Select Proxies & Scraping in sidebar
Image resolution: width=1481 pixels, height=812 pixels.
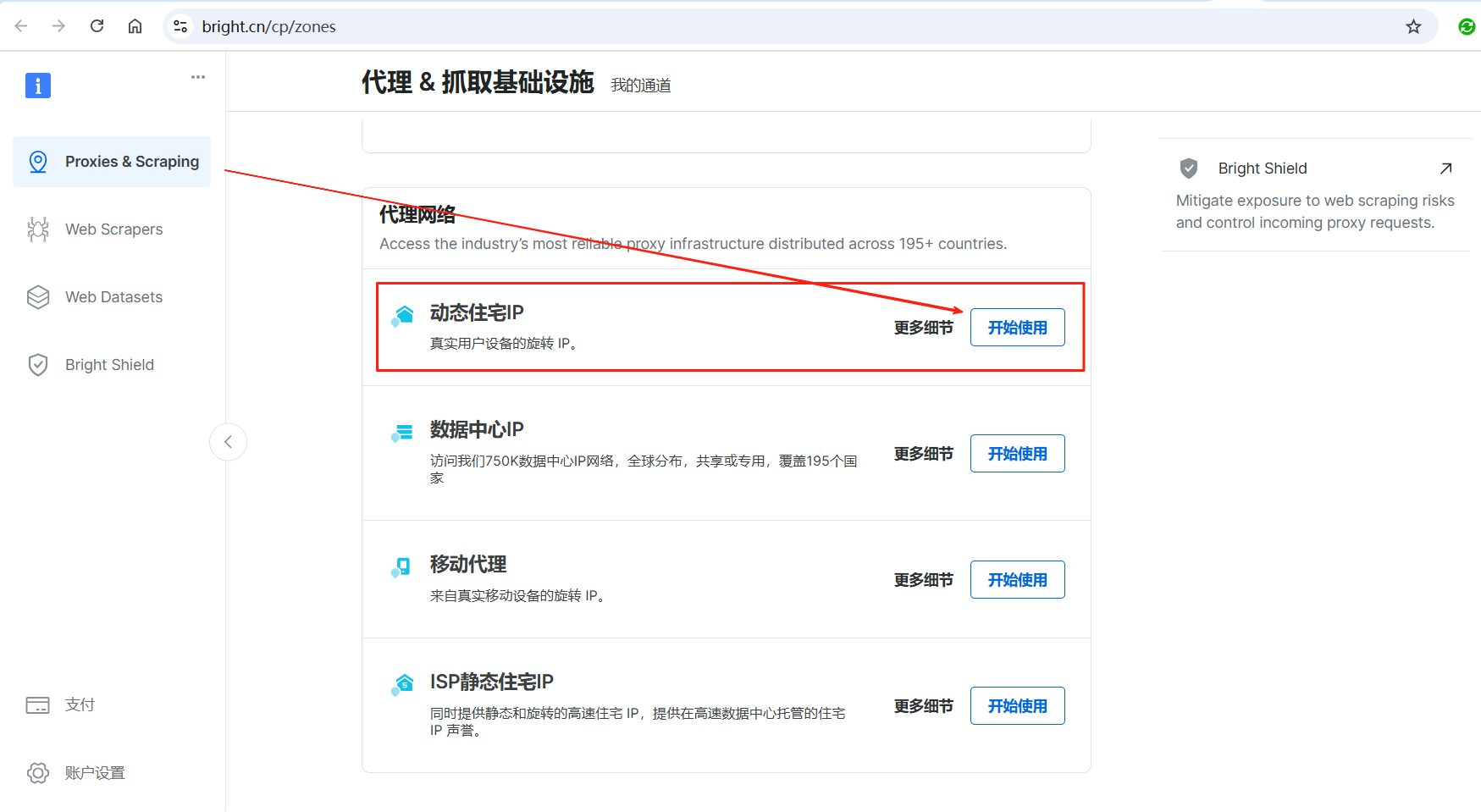pyautogui.click(x=112, y=162)
